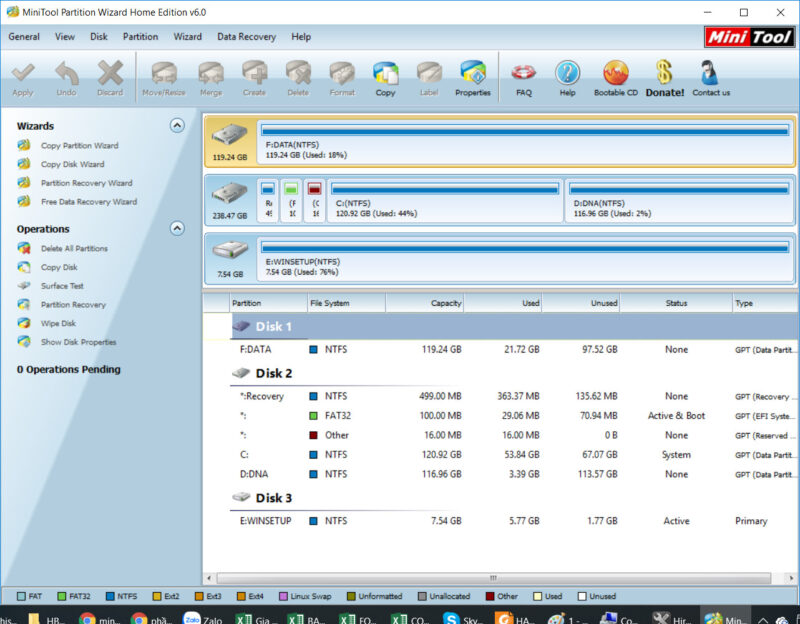
Task: Open the Disk menu
Action: pyautogui.click(x=99, y=37)
